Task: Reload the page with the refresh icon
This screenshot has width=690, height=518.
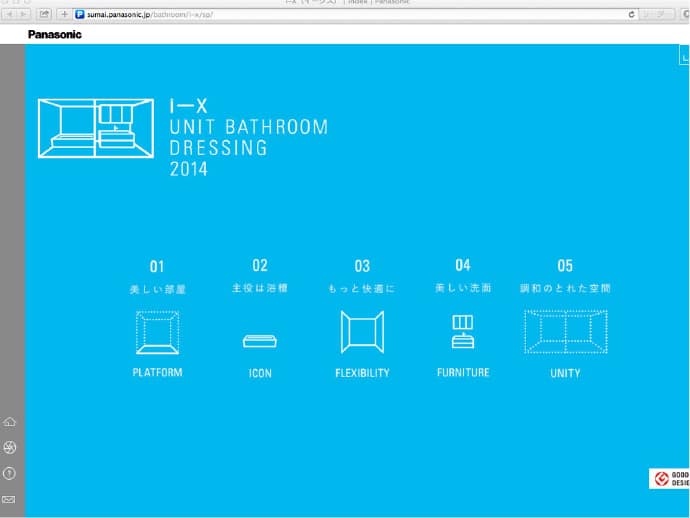Action: 631,15
